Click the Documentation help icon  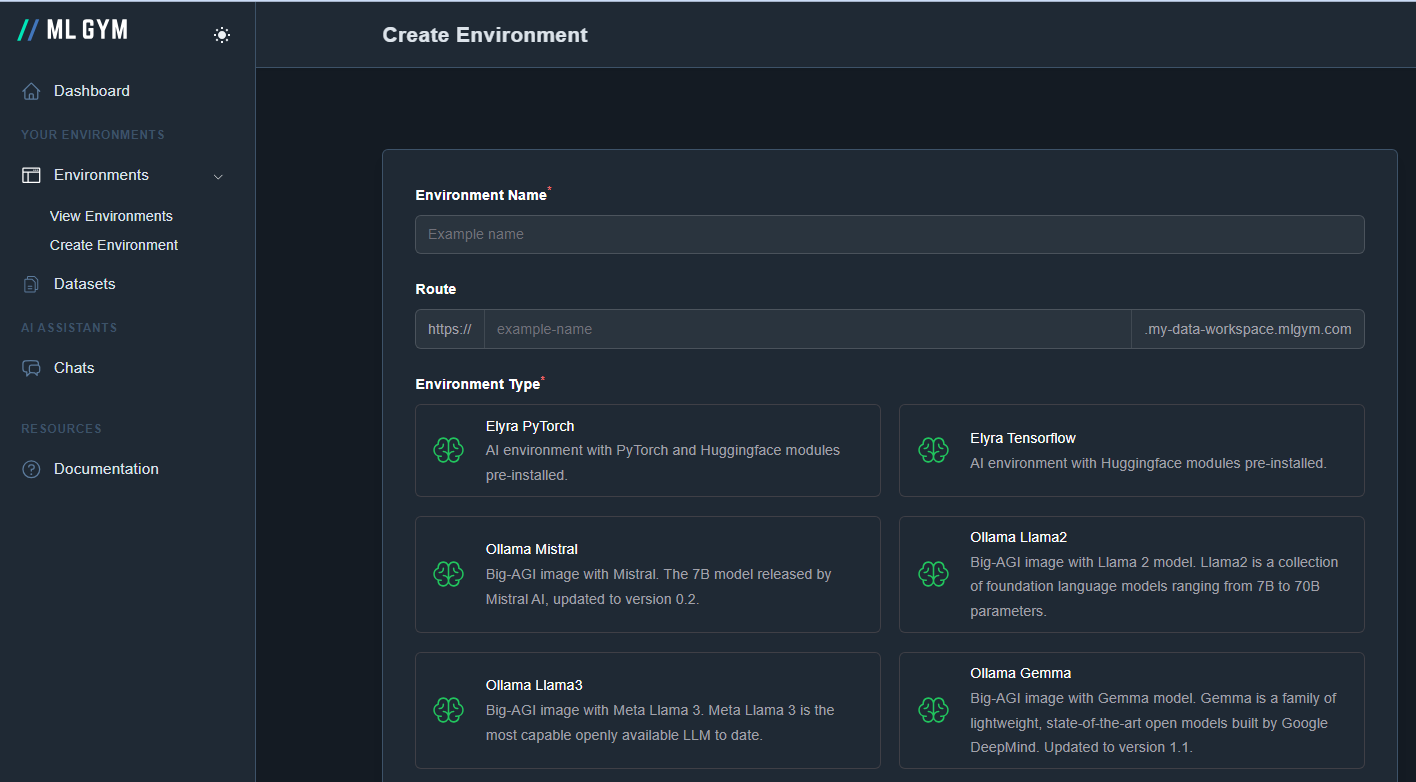pyautogui.click(x=30, y=468)
